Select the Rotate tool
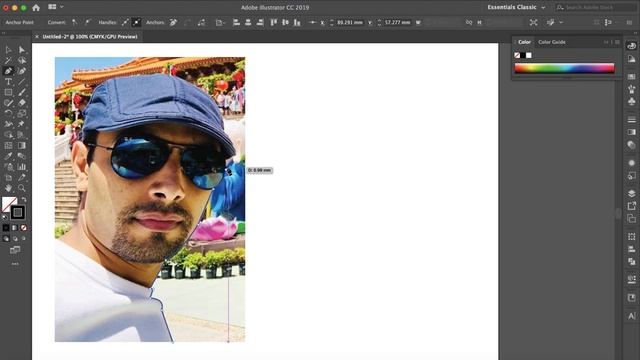The image size is (640, 360). [8, 113]
